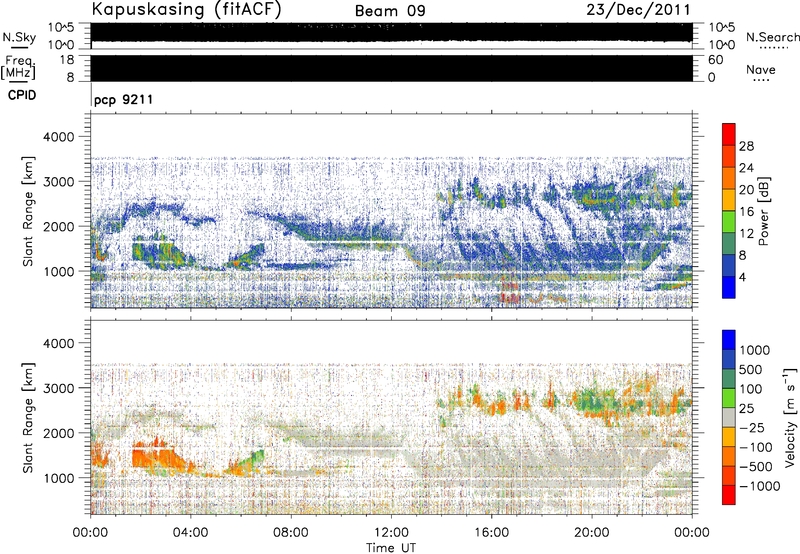Viewport: 800px width, 554px height.
Task: Click the '100' positive velocity tick
Action: [x=751, y=389]
